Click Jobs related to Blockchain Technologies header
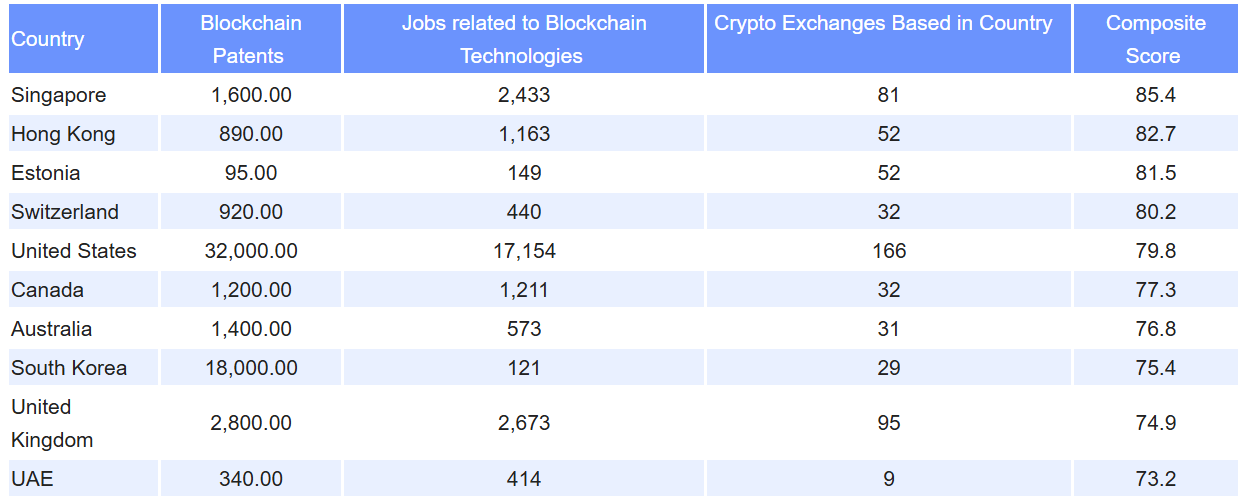Screen dimensions: 1243x496 click(x=524, y=39)
